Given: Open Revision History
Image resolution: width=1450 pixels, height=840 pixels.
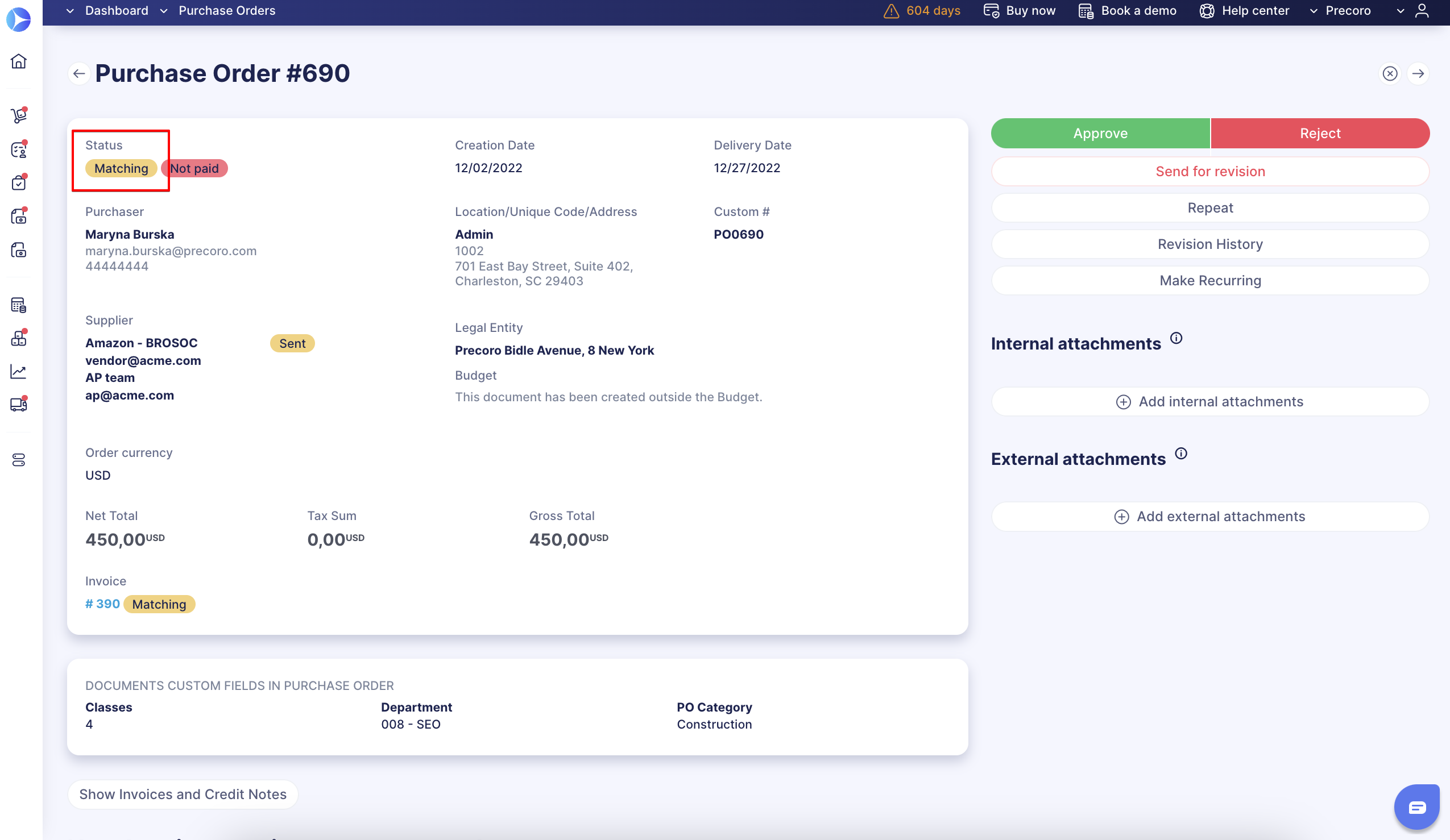Looking at the screenshot, I should [1210, 244].
